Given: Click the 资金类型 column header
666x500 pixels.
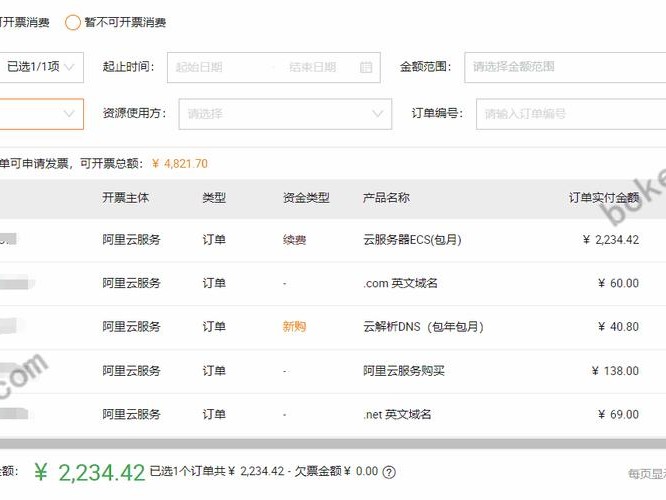Looking at the screenshot, I should pyautogui.click(x=306, y=198).
